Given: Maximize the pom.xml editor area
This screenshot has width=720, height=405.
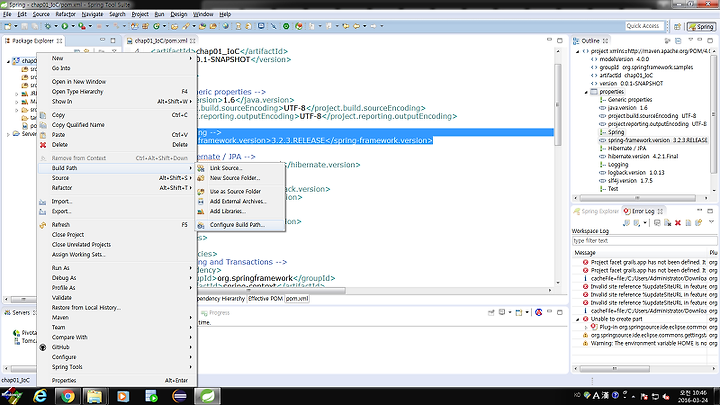Looking at the screenshot, I should tap(560, 40).
